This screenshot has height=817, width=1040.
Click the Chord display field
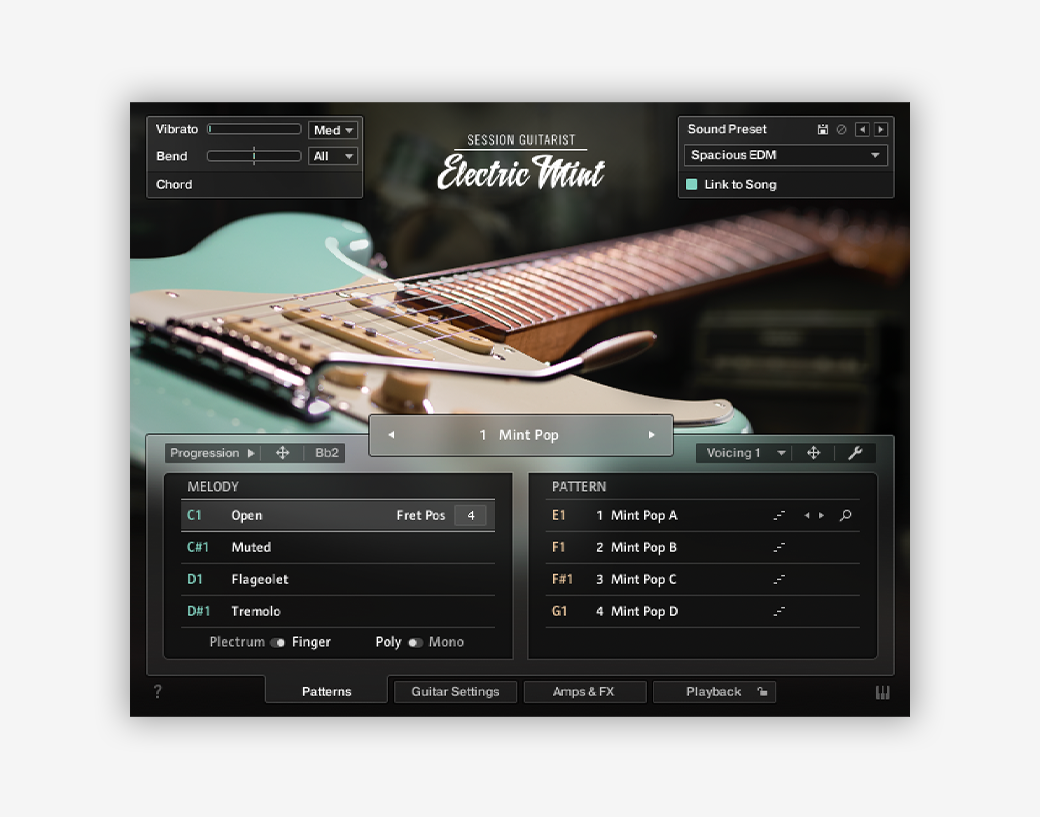coord(254,184)
